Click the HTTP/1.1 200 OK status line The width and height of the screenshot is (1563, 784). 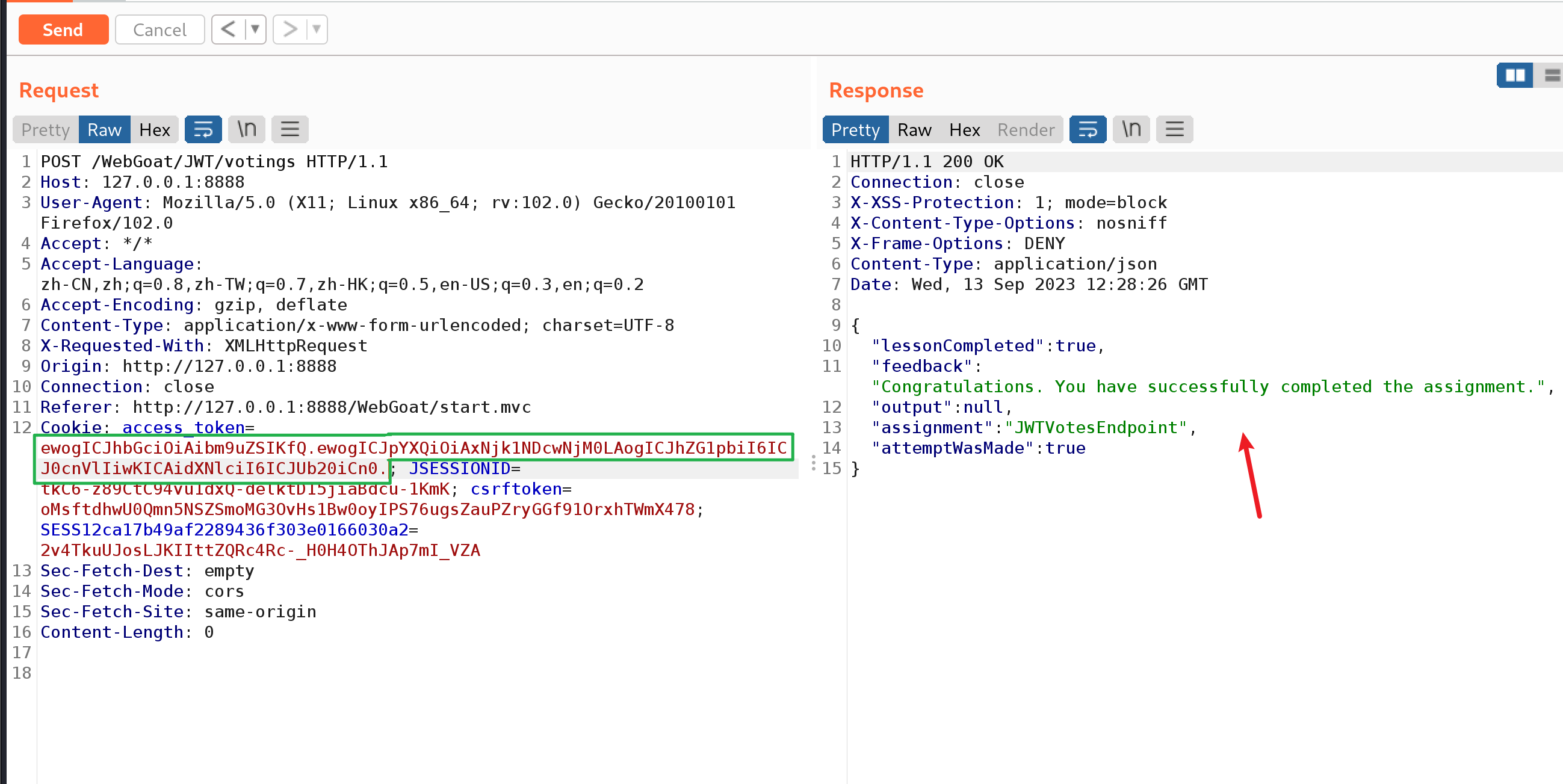tap(927, 161)
